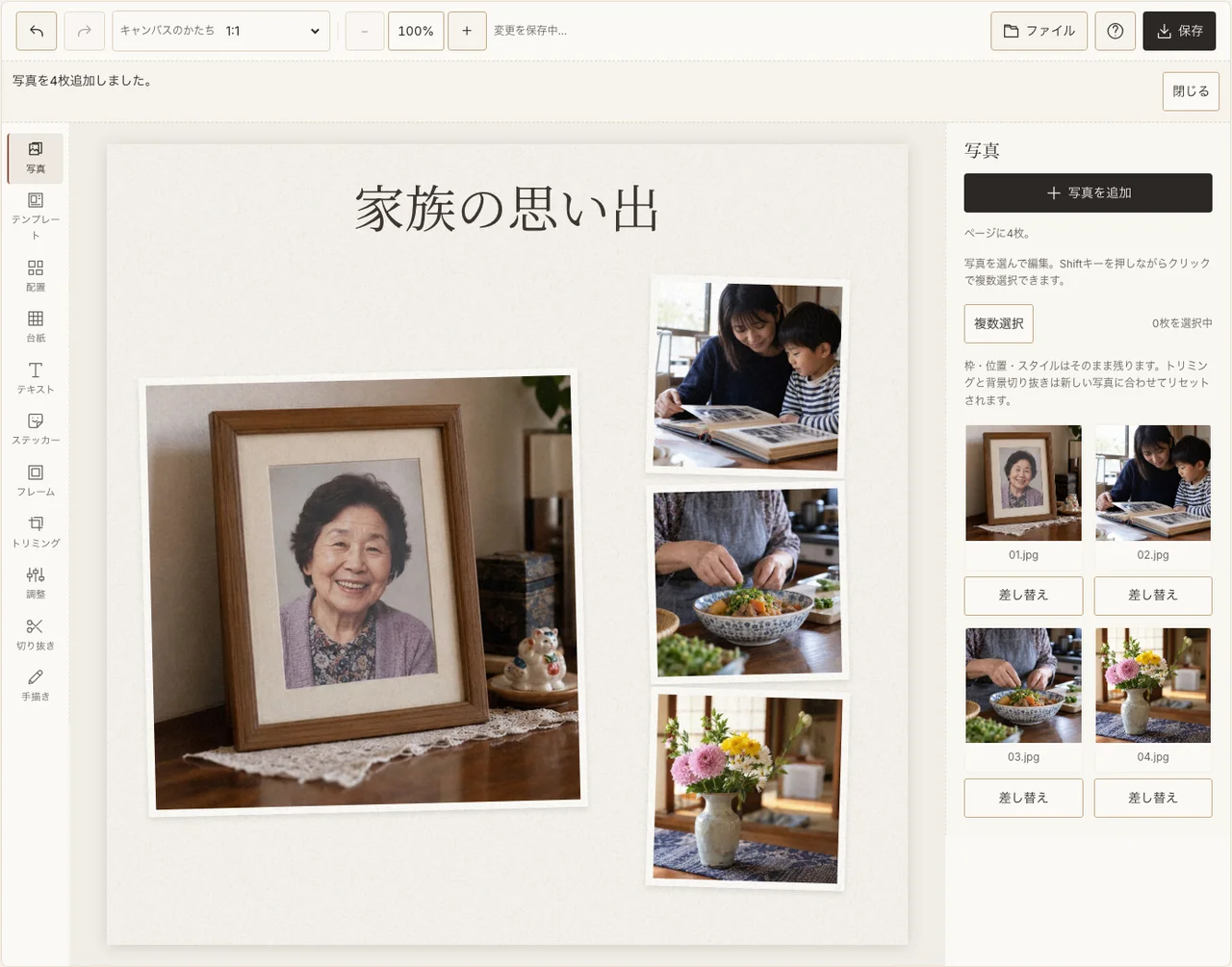This screenshot has width=1232, height=967.
Task: Click the 写真を4枚追加しました。 notification message
Action: pos(82,81)
